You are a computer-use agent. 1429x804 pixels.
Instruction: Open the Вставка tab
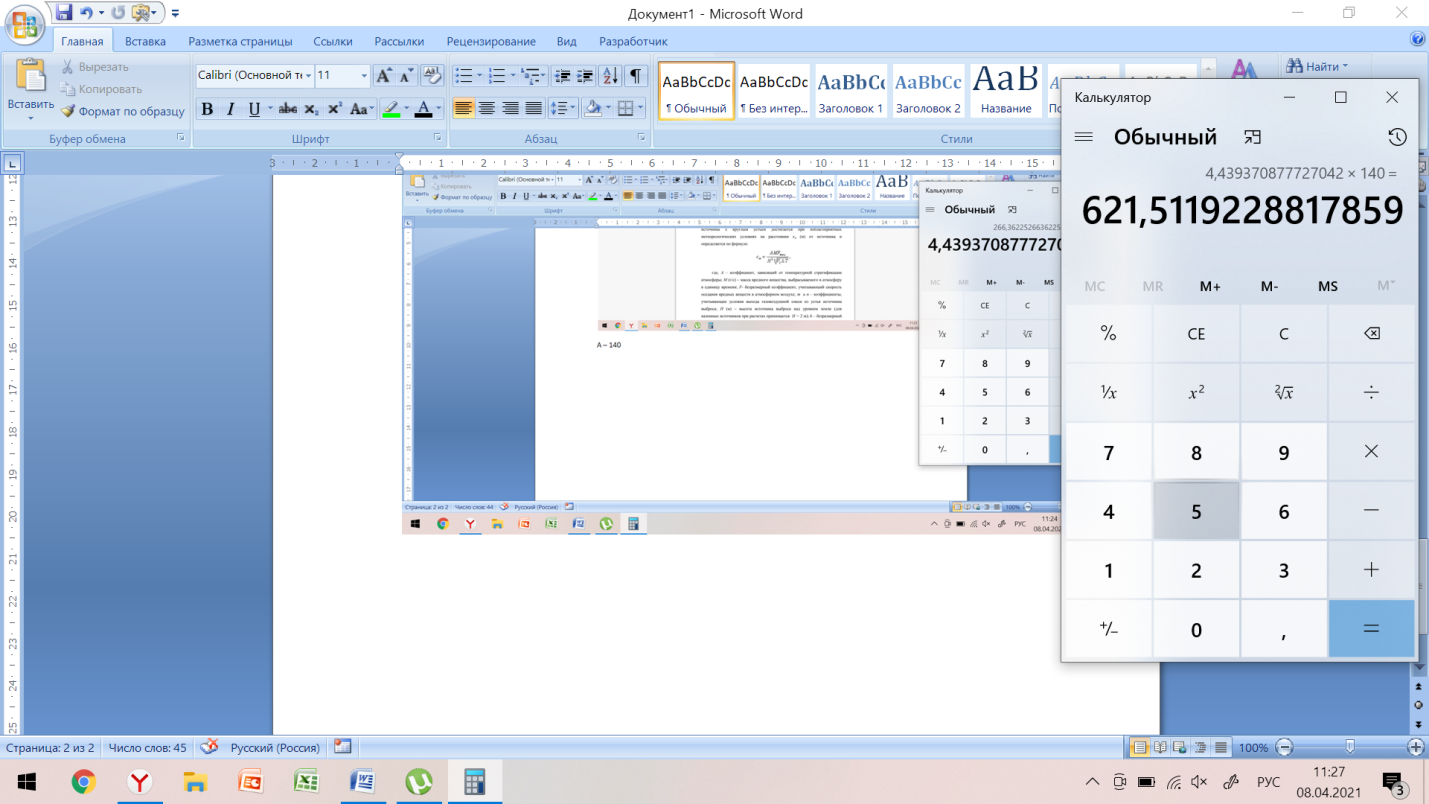point(145,41)
